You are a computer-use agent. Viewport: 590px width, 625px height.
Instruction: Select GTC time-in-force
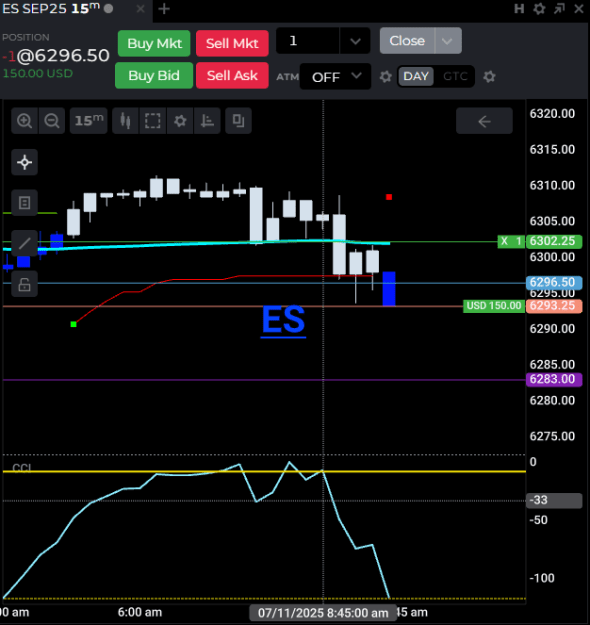click(x=455, y=76)
